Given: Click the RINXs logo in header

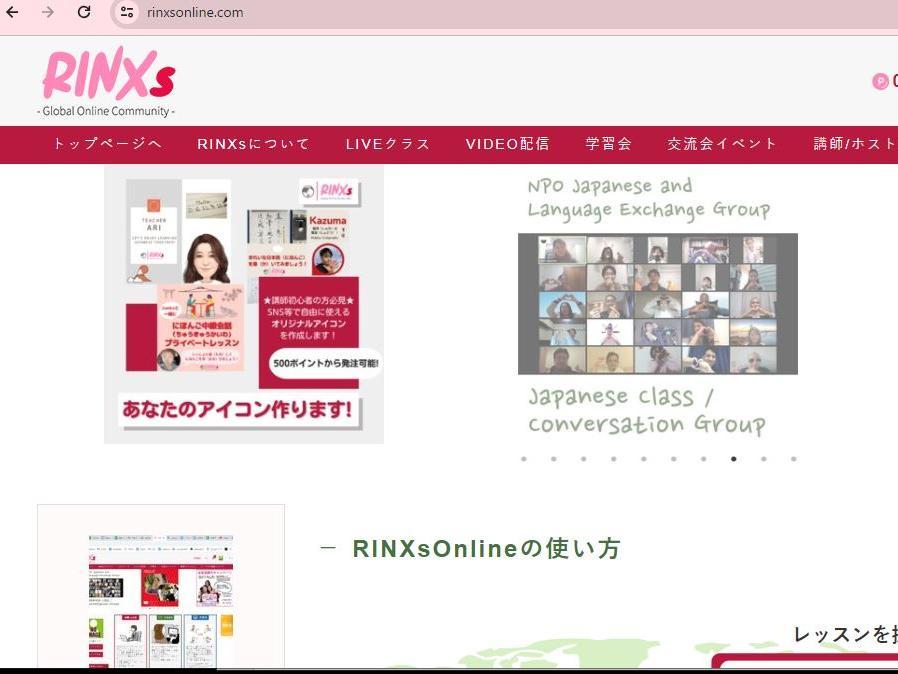Looking at the screenshot, I should 108,80.
